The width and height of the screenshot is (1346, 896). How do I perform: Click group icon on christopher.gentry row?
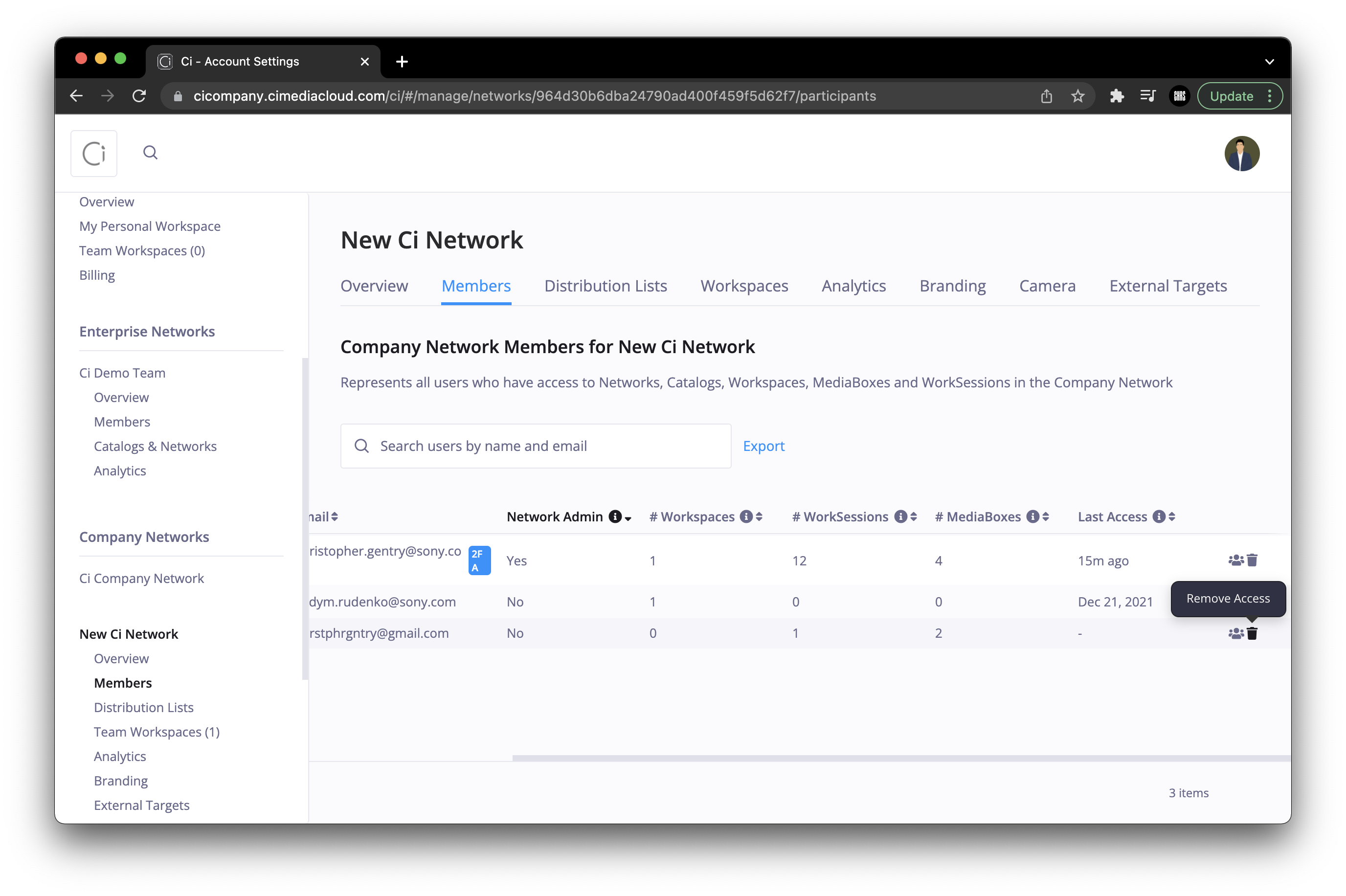(1236, 560)
